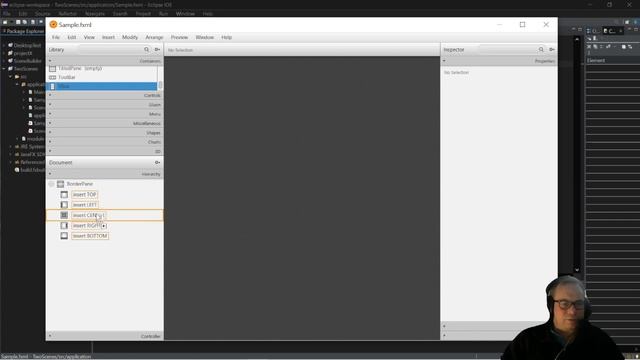Type-focus the Library search field

click(110, 49)
